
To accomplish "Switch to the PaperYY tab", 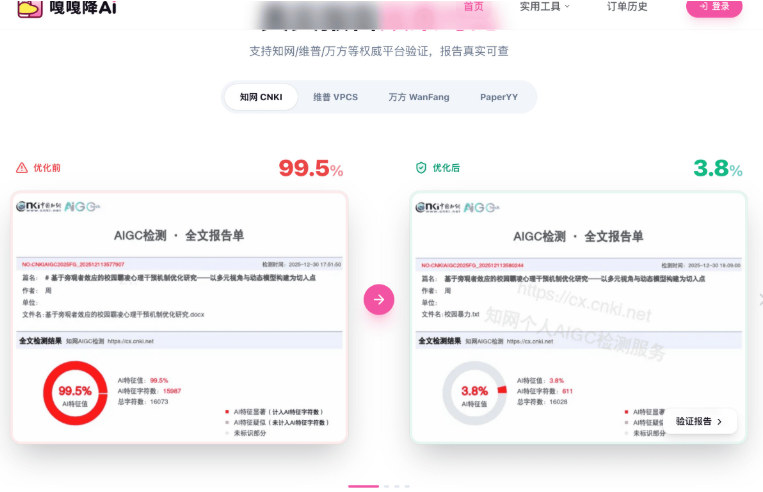I will point(499,97).
